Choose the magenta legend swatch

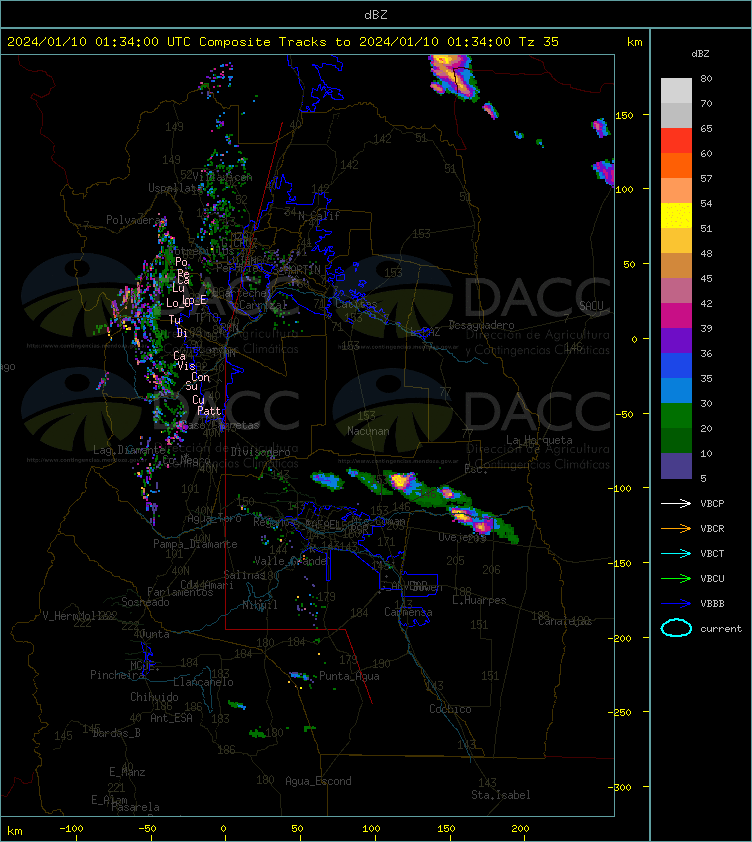[x=676, y=315]
